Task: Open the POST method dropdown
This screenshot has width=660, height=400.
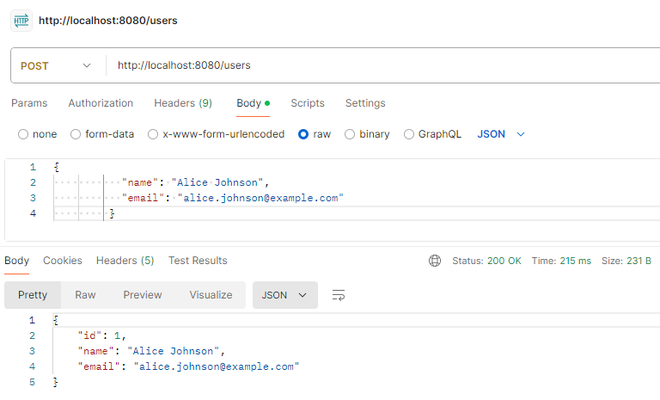Action: pos(56,66)
